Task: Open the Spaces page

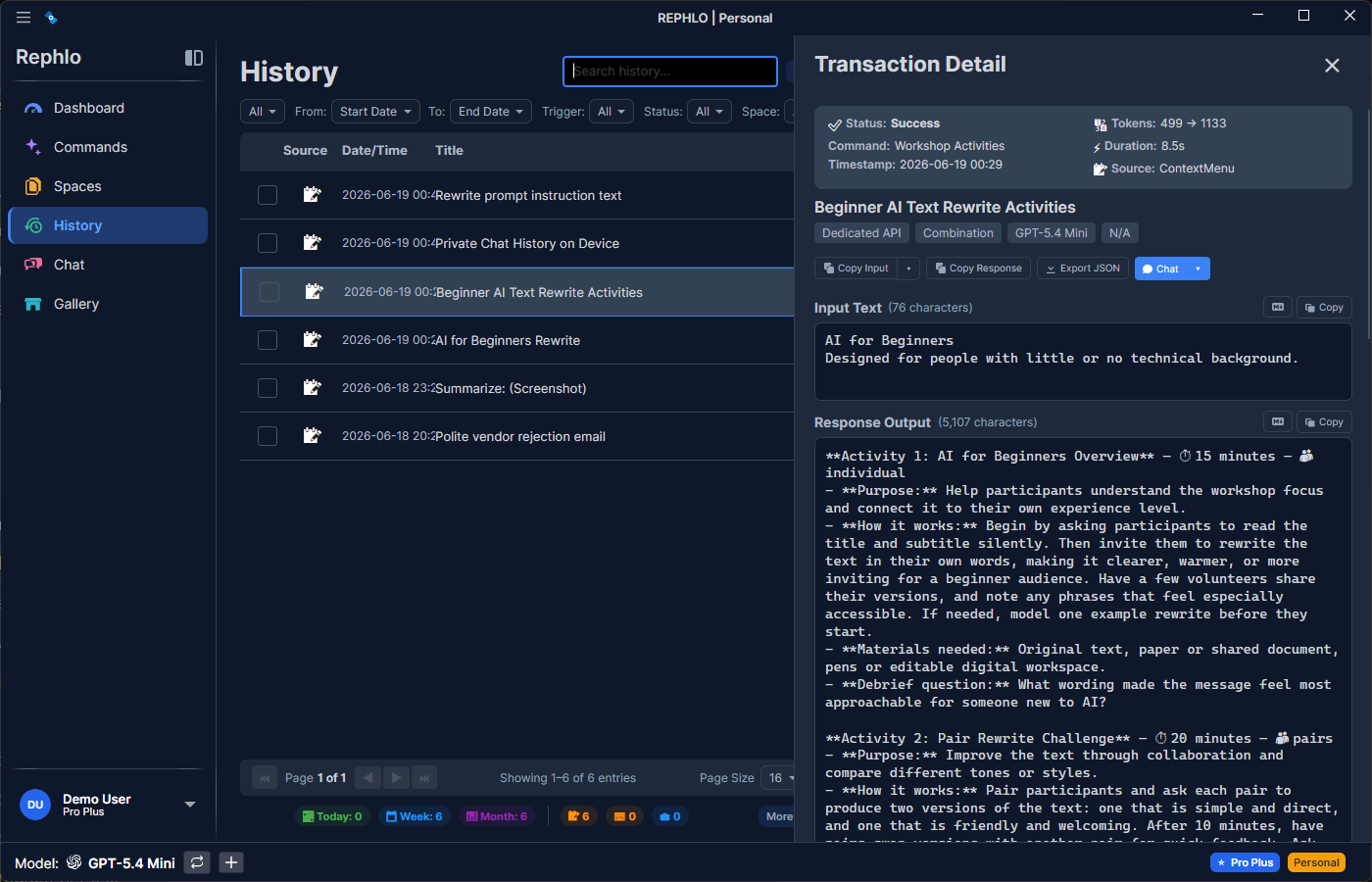Action: pos(108,186)
